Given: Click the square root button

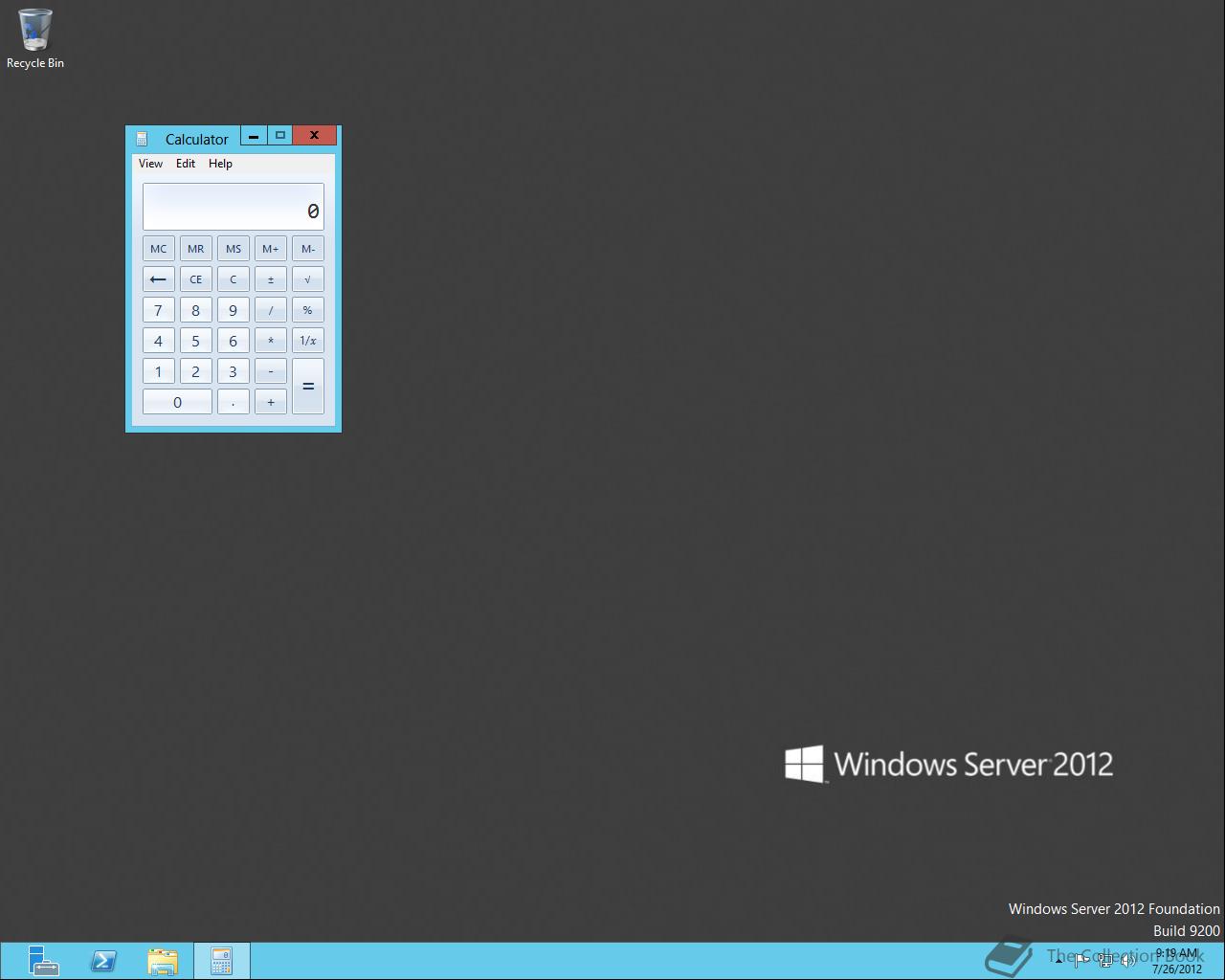Looking at the screenshot, I should tap(308, 279).
